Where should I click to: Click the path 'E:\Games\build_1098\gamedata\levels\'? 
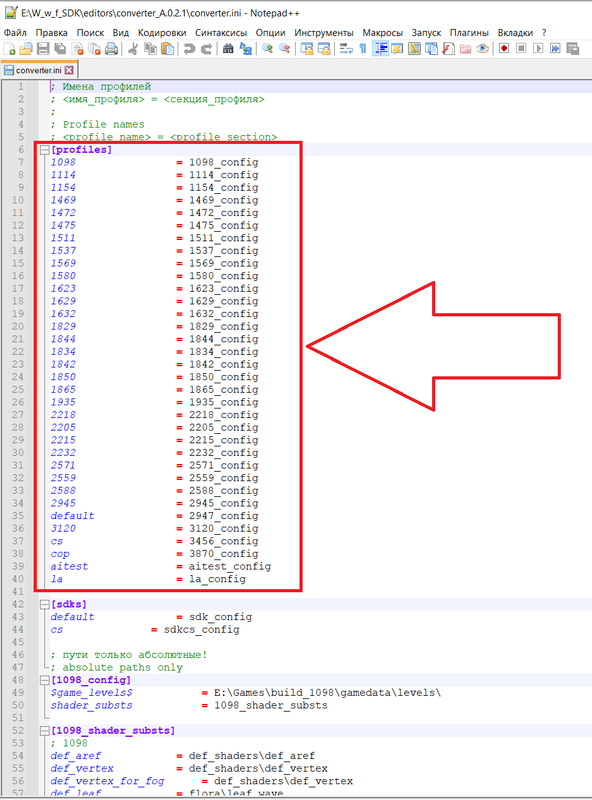tap(327, 693)
